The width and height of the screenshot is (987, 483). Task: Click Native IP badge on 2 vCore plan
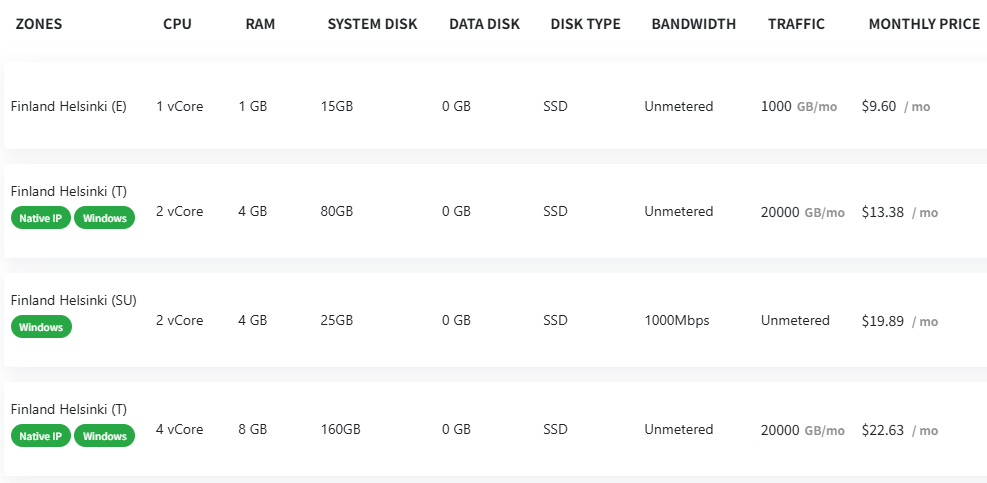[x=41, y=218]
